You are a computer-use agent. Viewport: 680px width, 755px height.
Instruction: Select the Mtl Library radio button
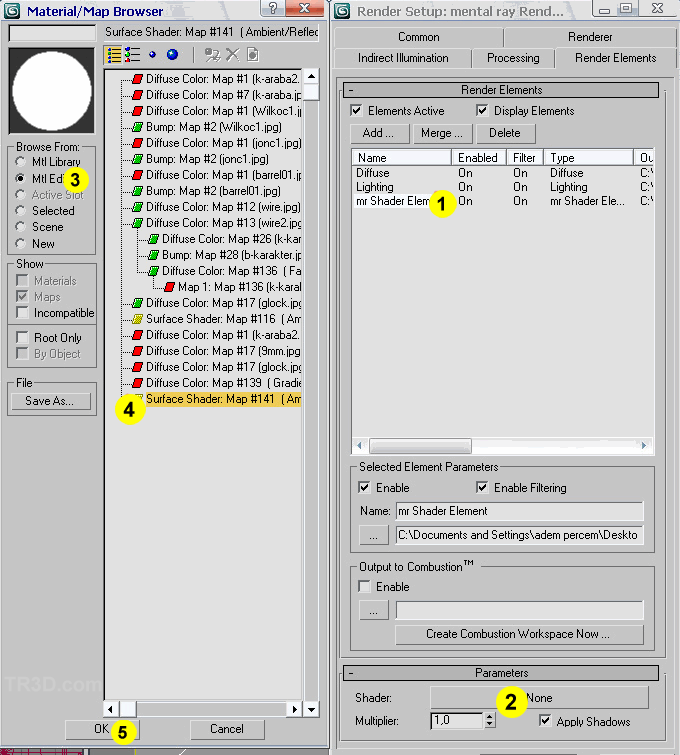click(x=20, y=162)
